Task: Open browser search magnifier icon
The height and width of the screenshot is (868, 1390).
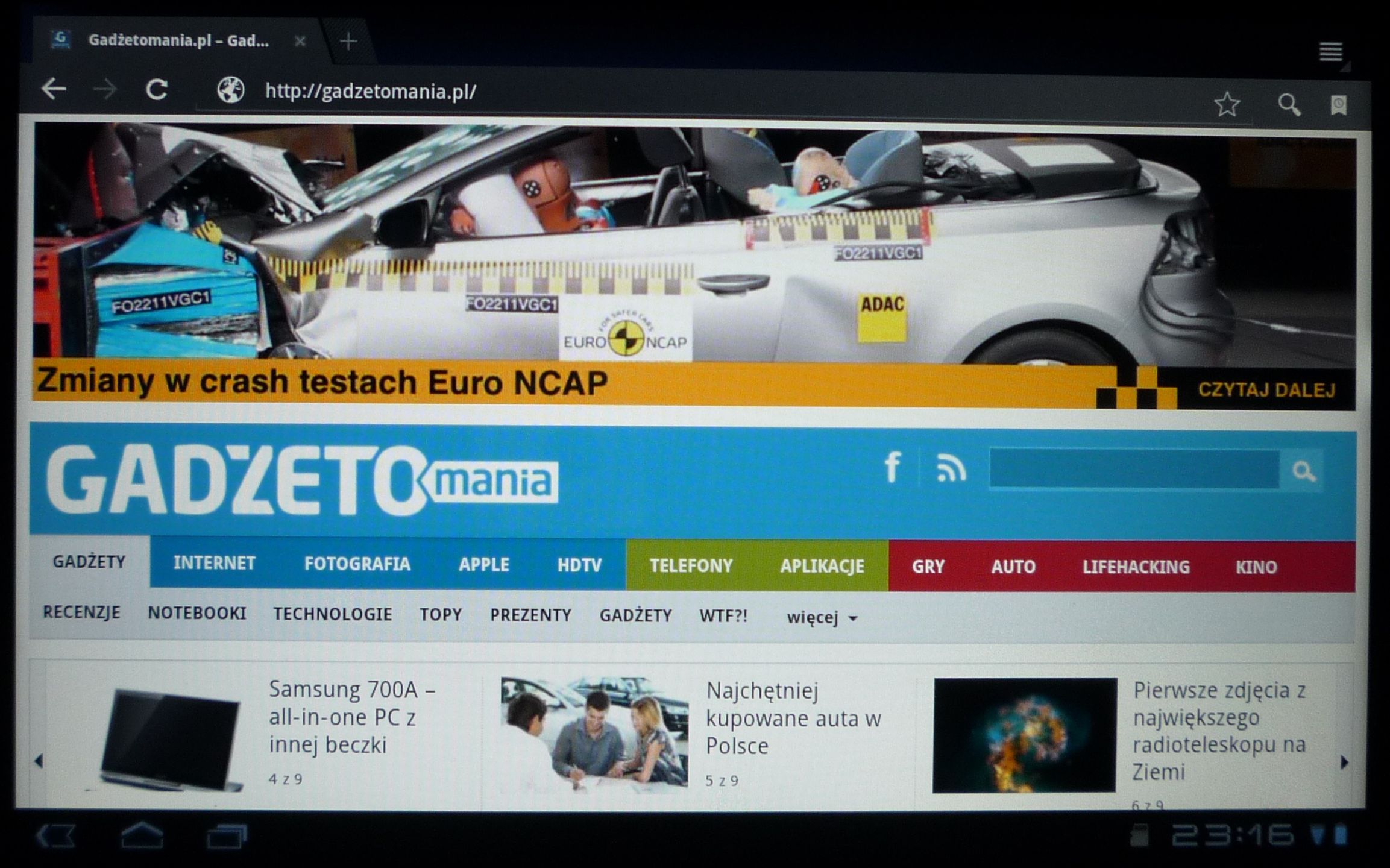Action: pos(1289,105)
